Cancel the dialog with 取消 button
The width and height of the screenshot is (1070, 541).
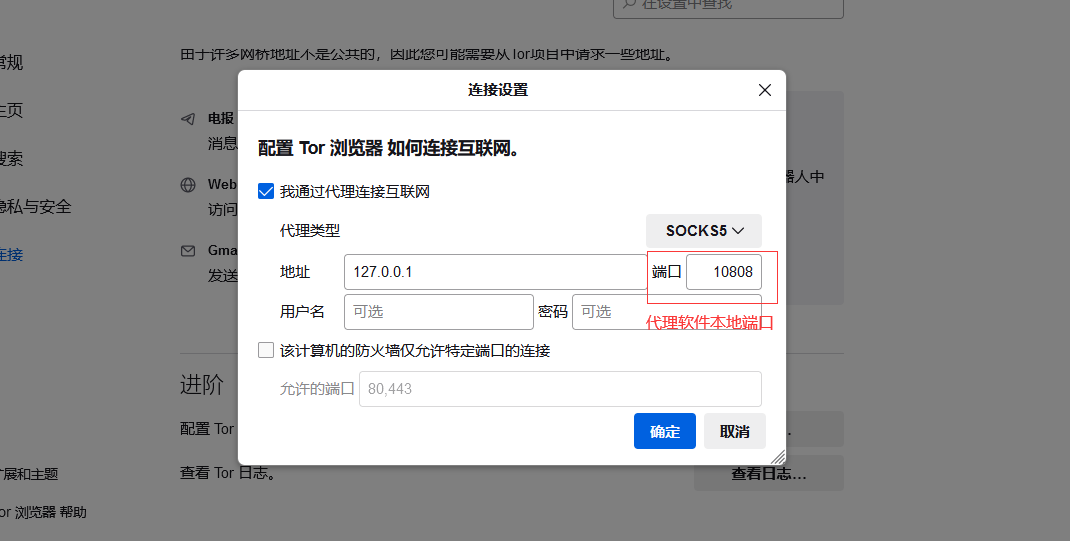click(x=735, y=431)
